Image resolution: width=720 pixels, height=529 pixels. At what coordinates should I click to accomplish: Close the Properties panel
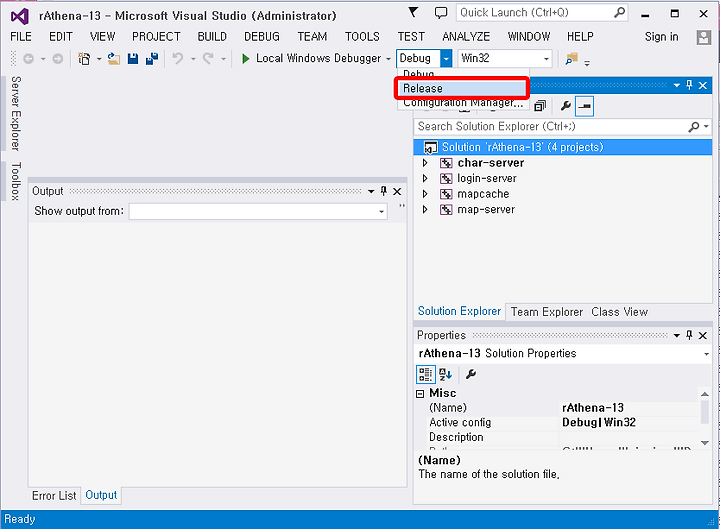pos(703,336)
